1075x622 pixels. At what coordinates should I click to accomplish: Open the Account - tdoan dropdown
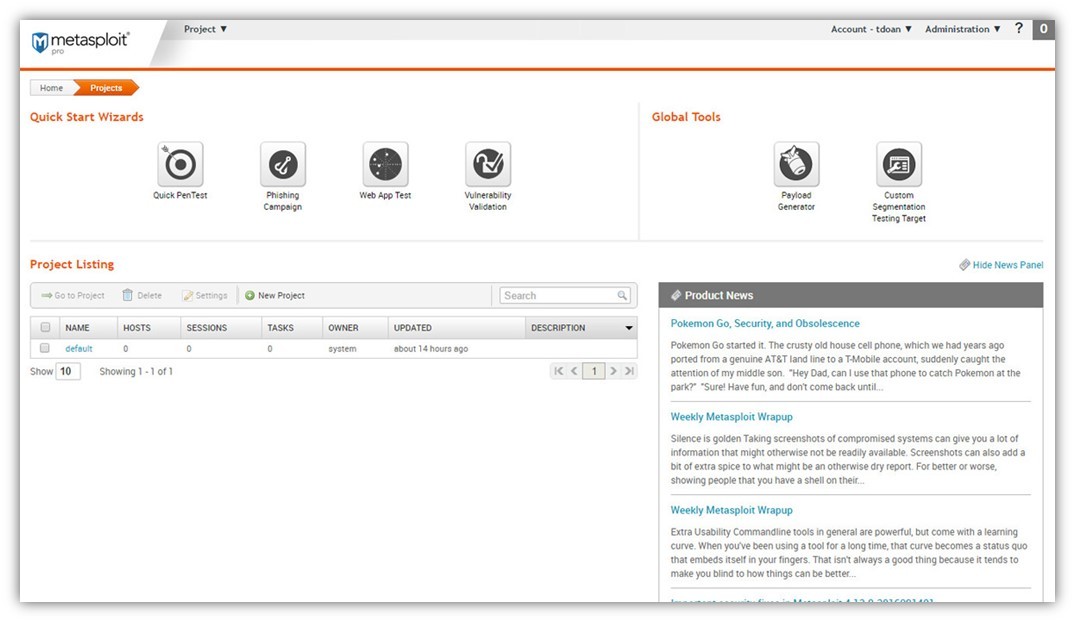coord(871,29)
